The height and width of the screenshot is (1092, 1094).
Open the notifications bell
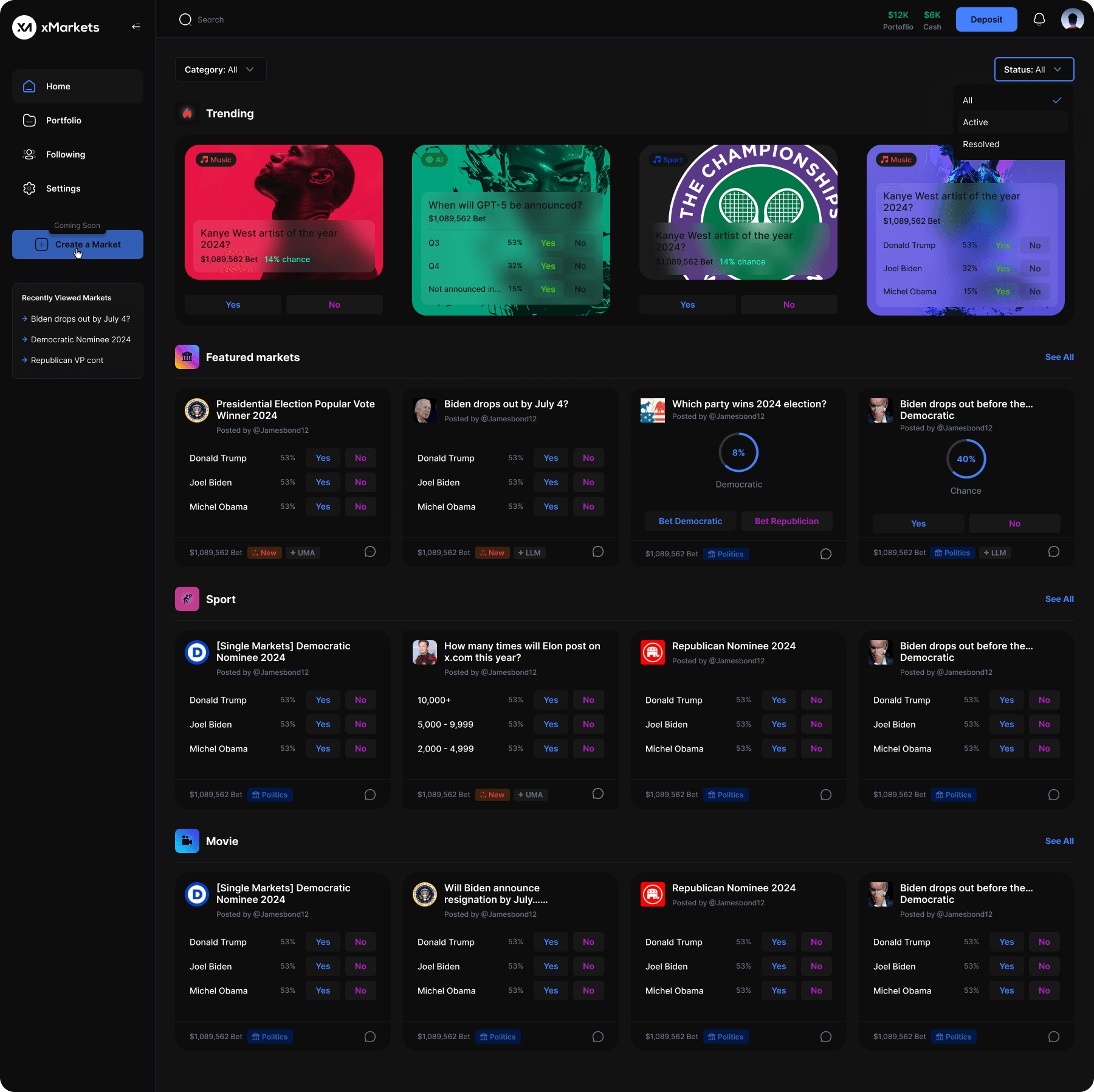coord(1039,19)
